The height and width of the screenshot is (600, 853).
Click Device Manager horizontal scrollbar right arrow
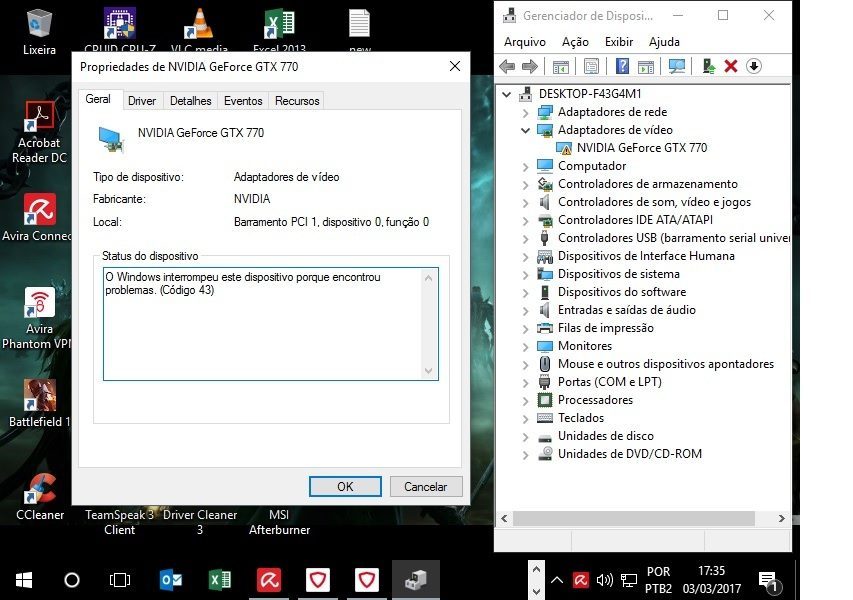click(781, 518)
